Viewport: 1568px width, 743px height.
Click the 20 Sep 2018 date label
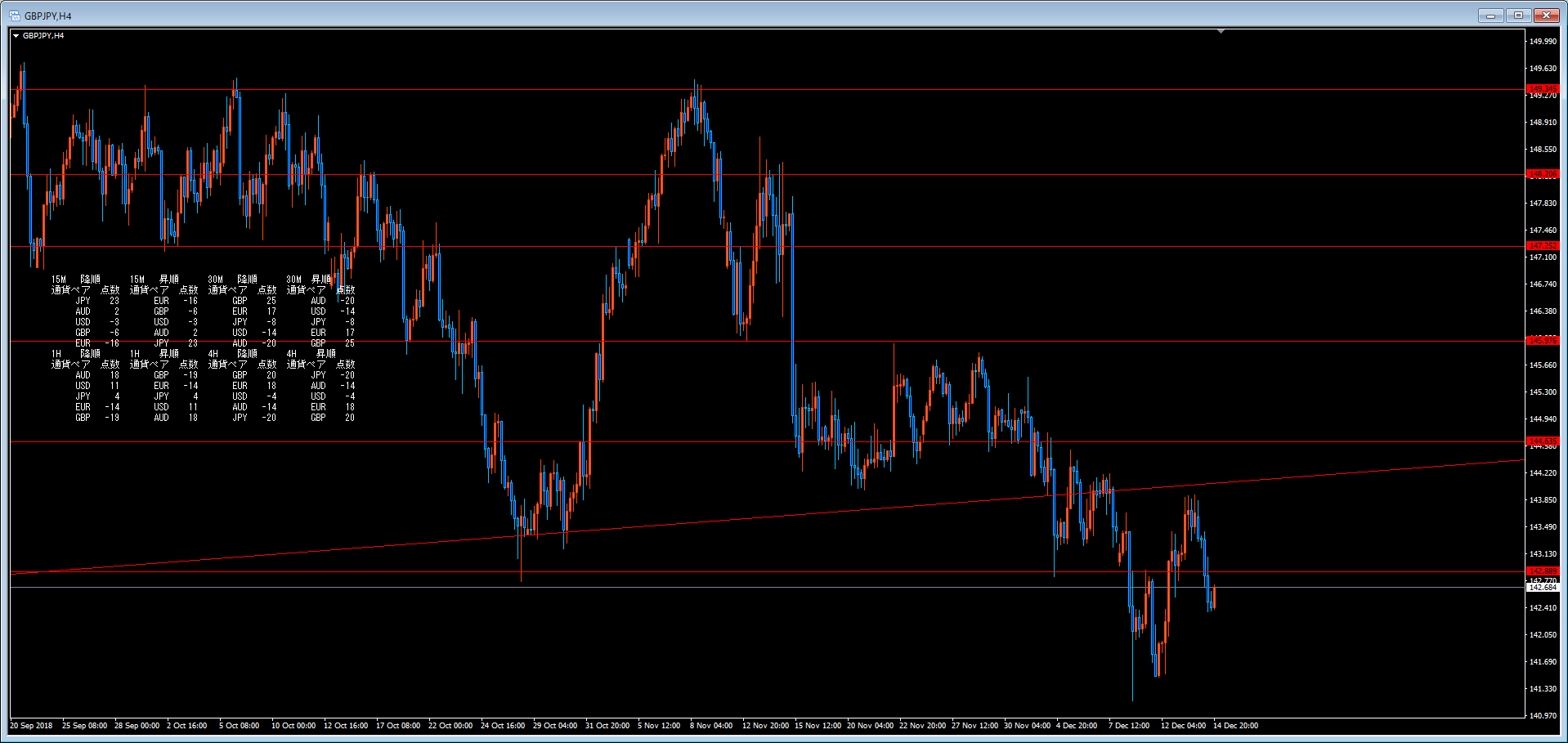(31, 726)
